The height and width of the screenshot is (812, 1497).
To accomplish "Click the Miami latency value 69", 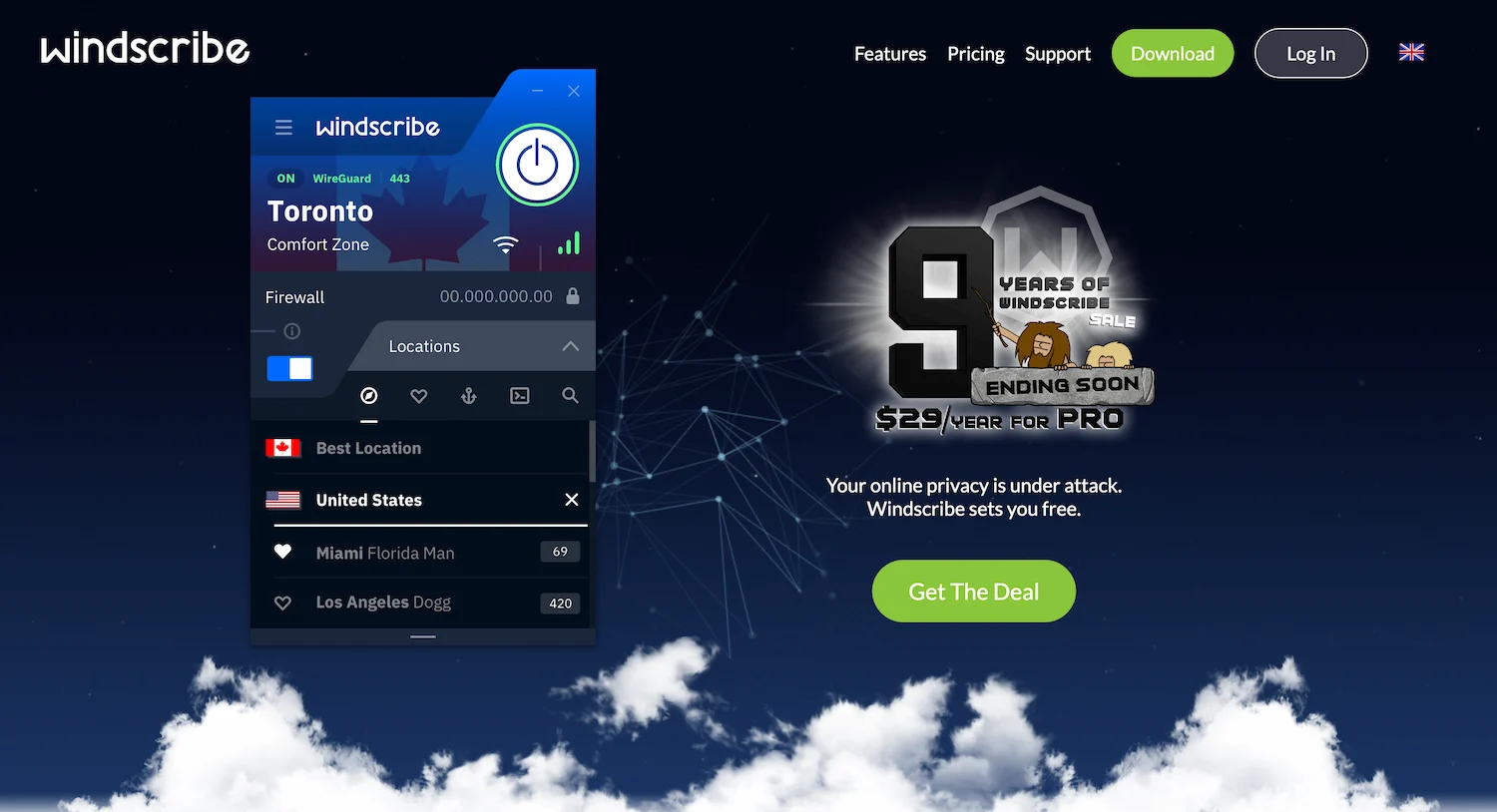I will tap(560, 552).
